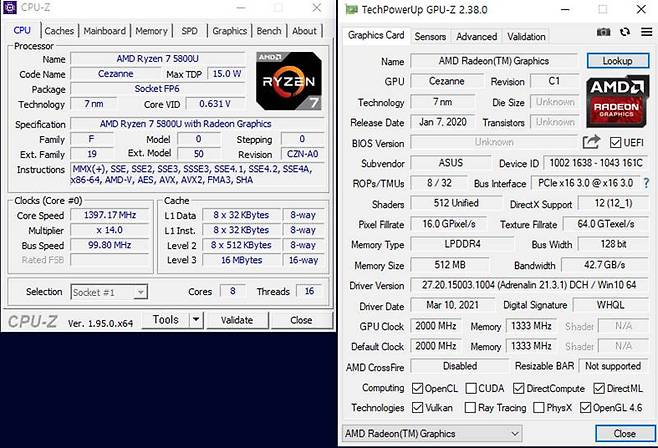Viewport: 658px width, 448px height.
Task: Click the Code Name Cezanne value in CPU-Z
Action: point(115,74)
